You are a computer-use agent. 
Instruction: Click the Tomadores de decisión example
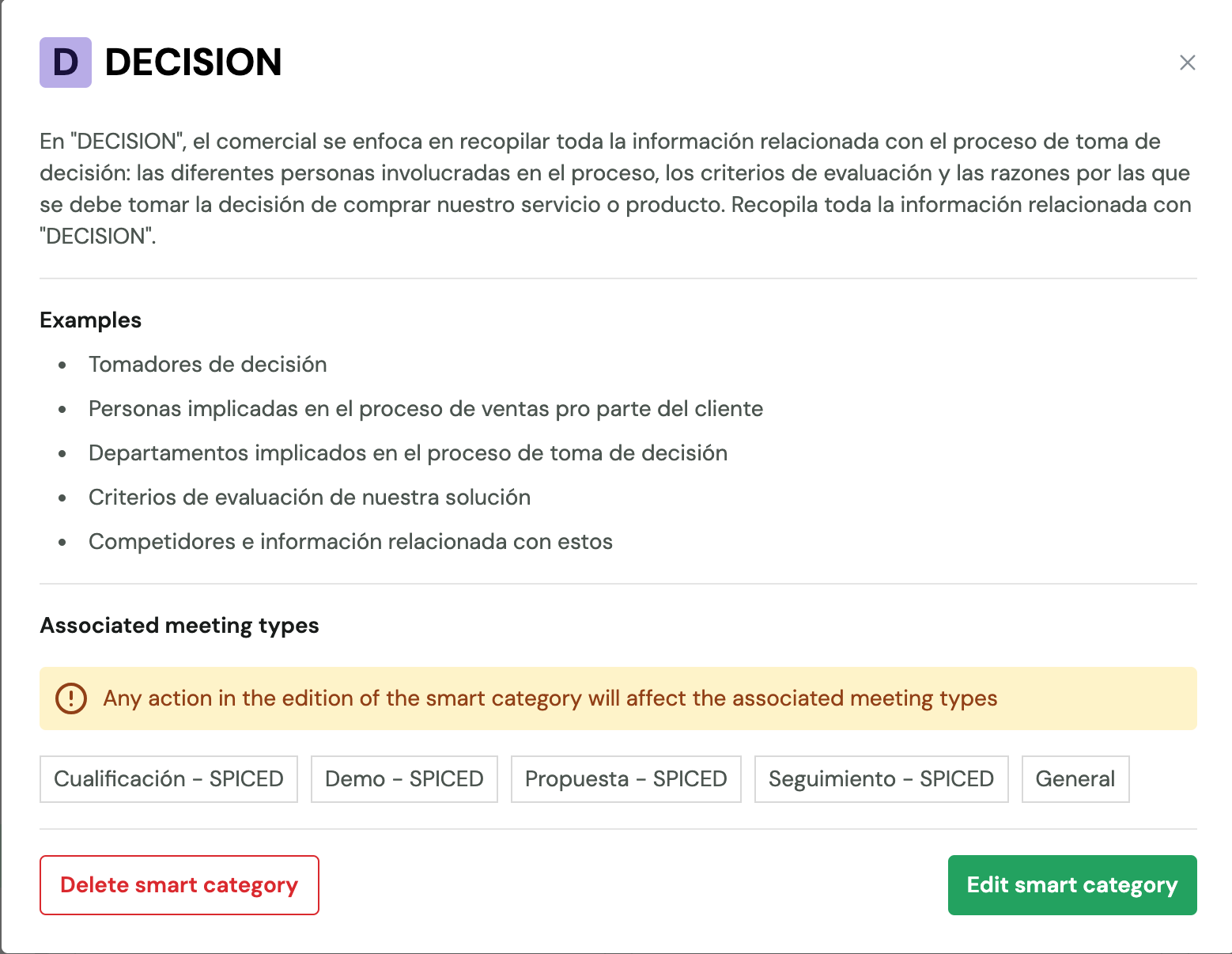(x=207, y=365)
